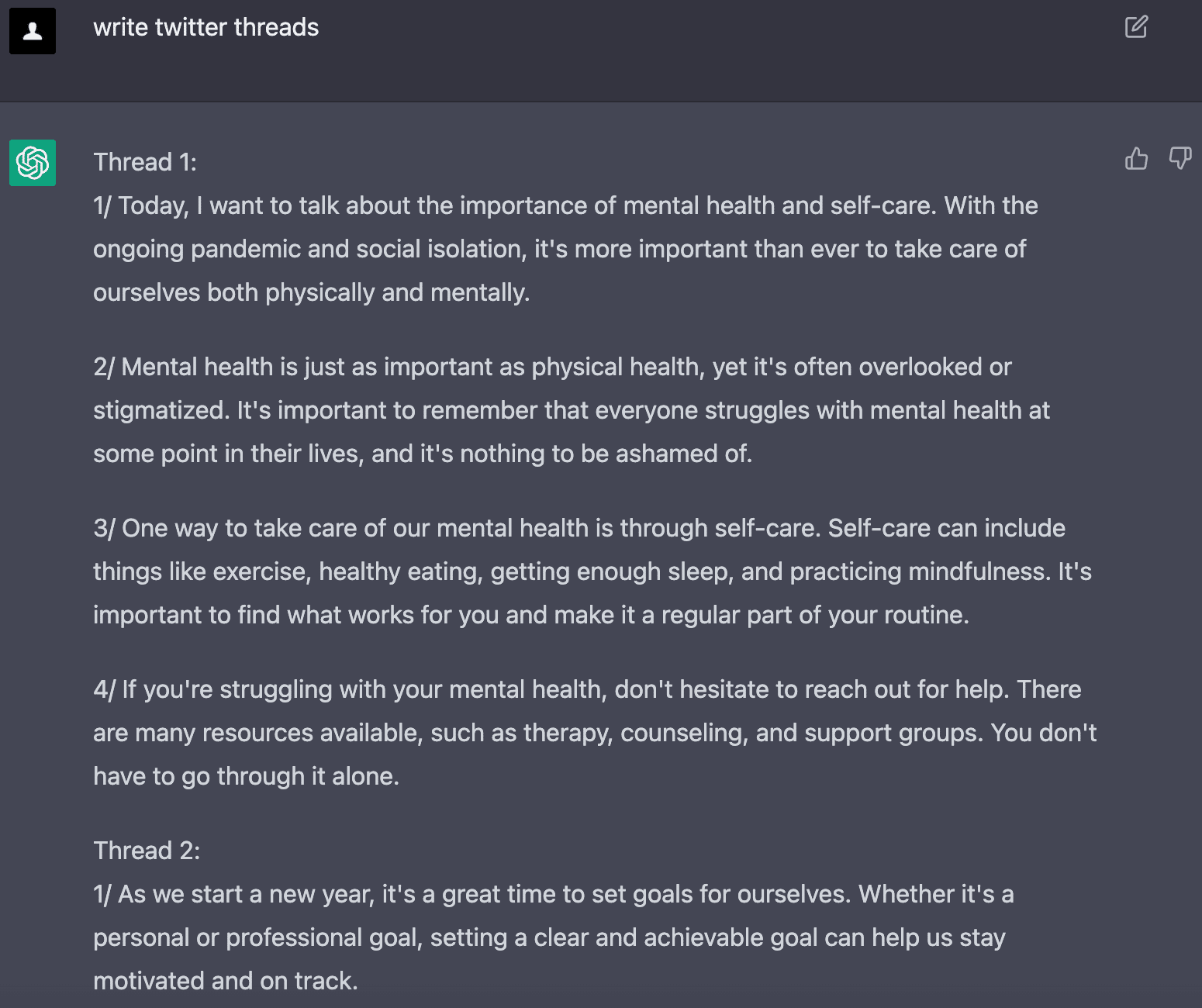Click the user avatar icon
Screen dimensions: 1202x1008
[x=33, y=31]
